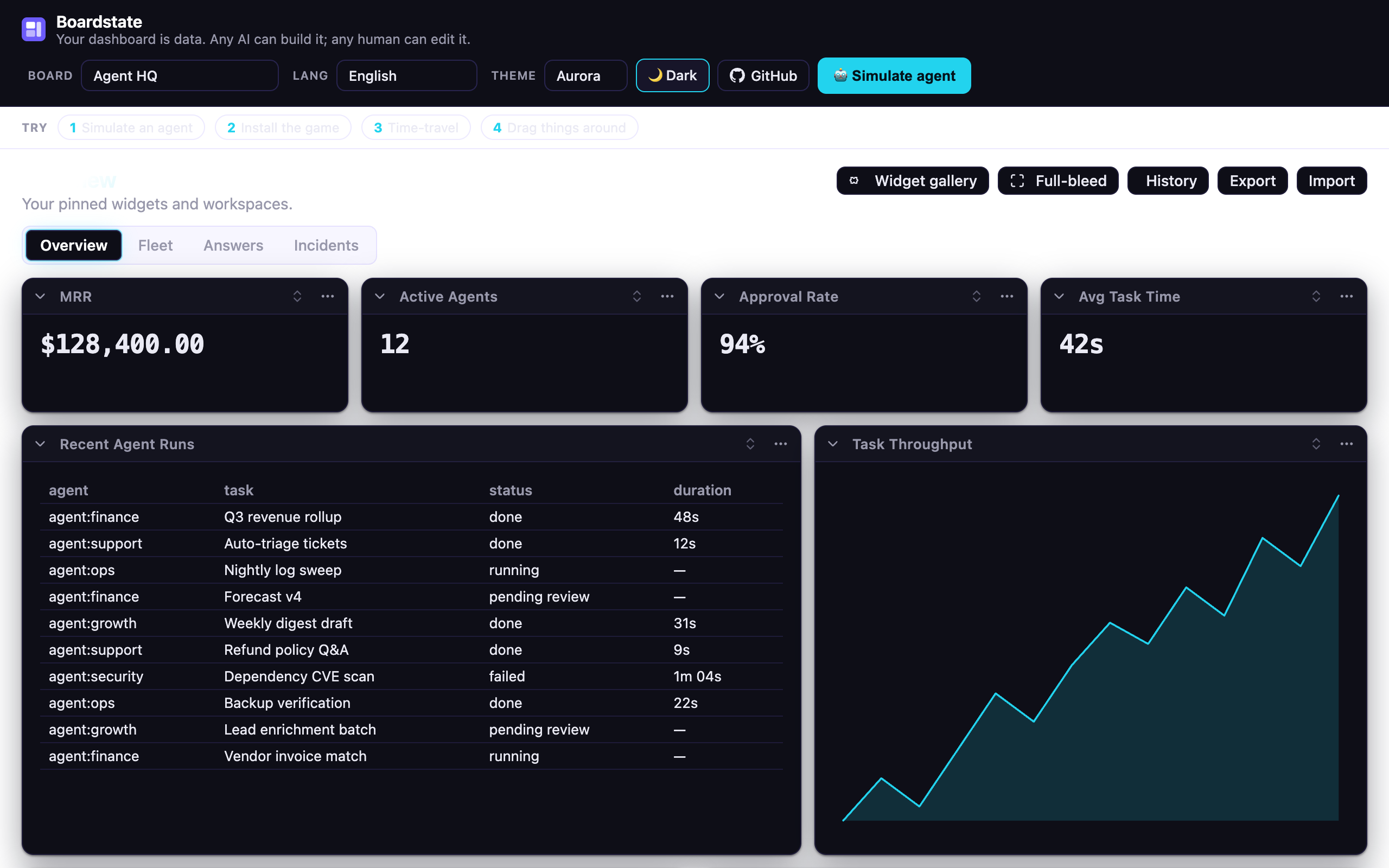The image size is (1389, 868).
Task: Switch to the Answers tab
Action: pyautogui.click(x=233, y=245)
